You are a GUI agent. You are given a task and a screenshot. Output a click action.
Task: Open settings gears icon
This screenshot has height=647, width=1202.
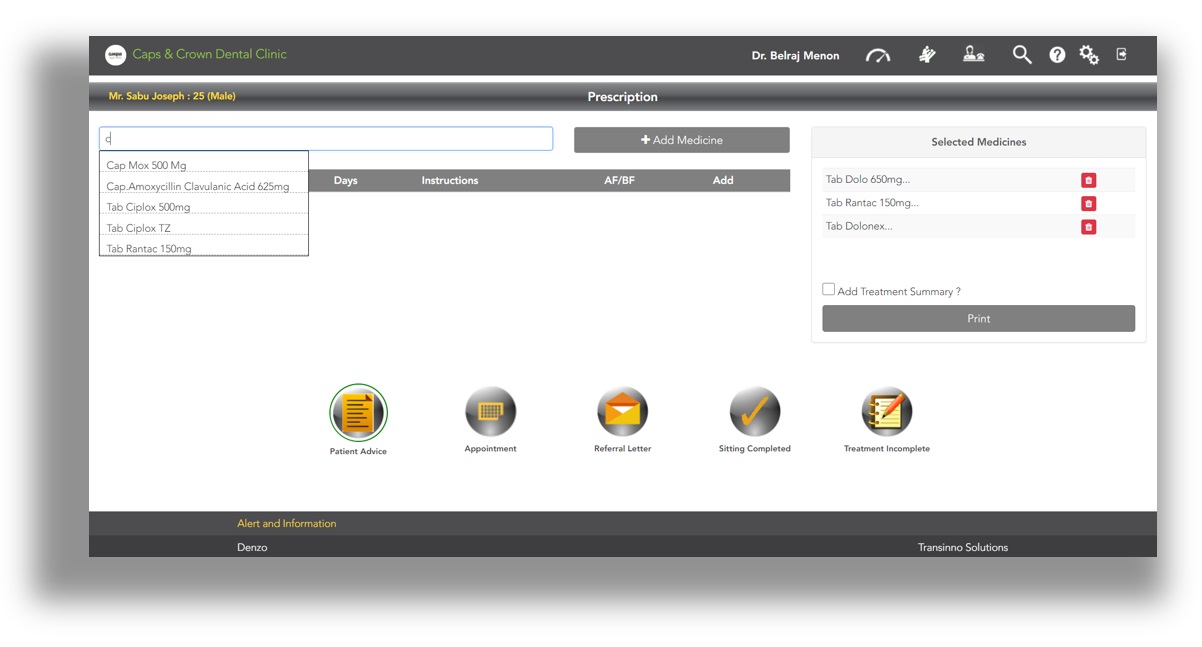pyautogui.click(x=1089, y=55)
